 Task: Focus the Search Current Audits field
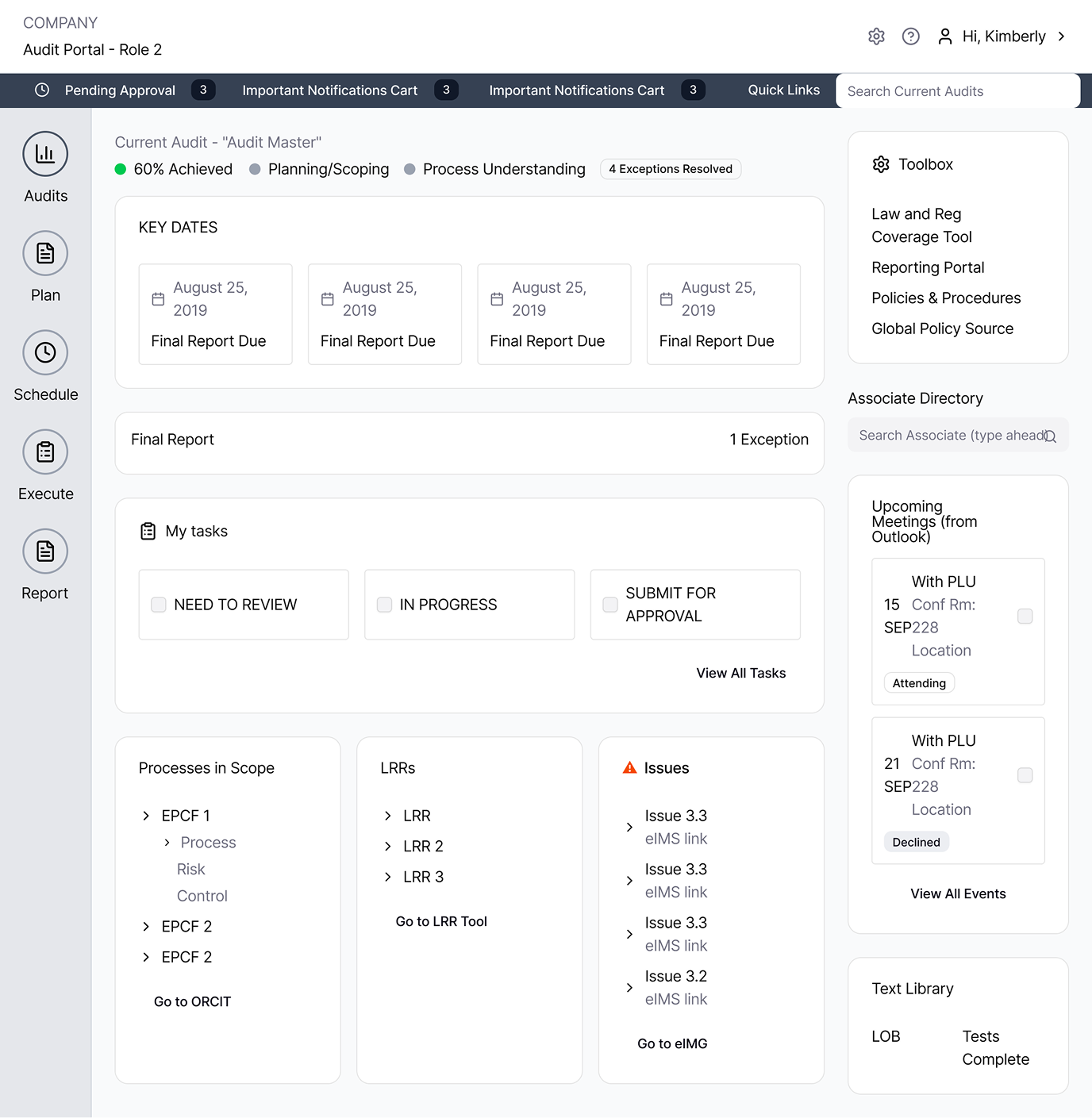[x=957, y=91]
